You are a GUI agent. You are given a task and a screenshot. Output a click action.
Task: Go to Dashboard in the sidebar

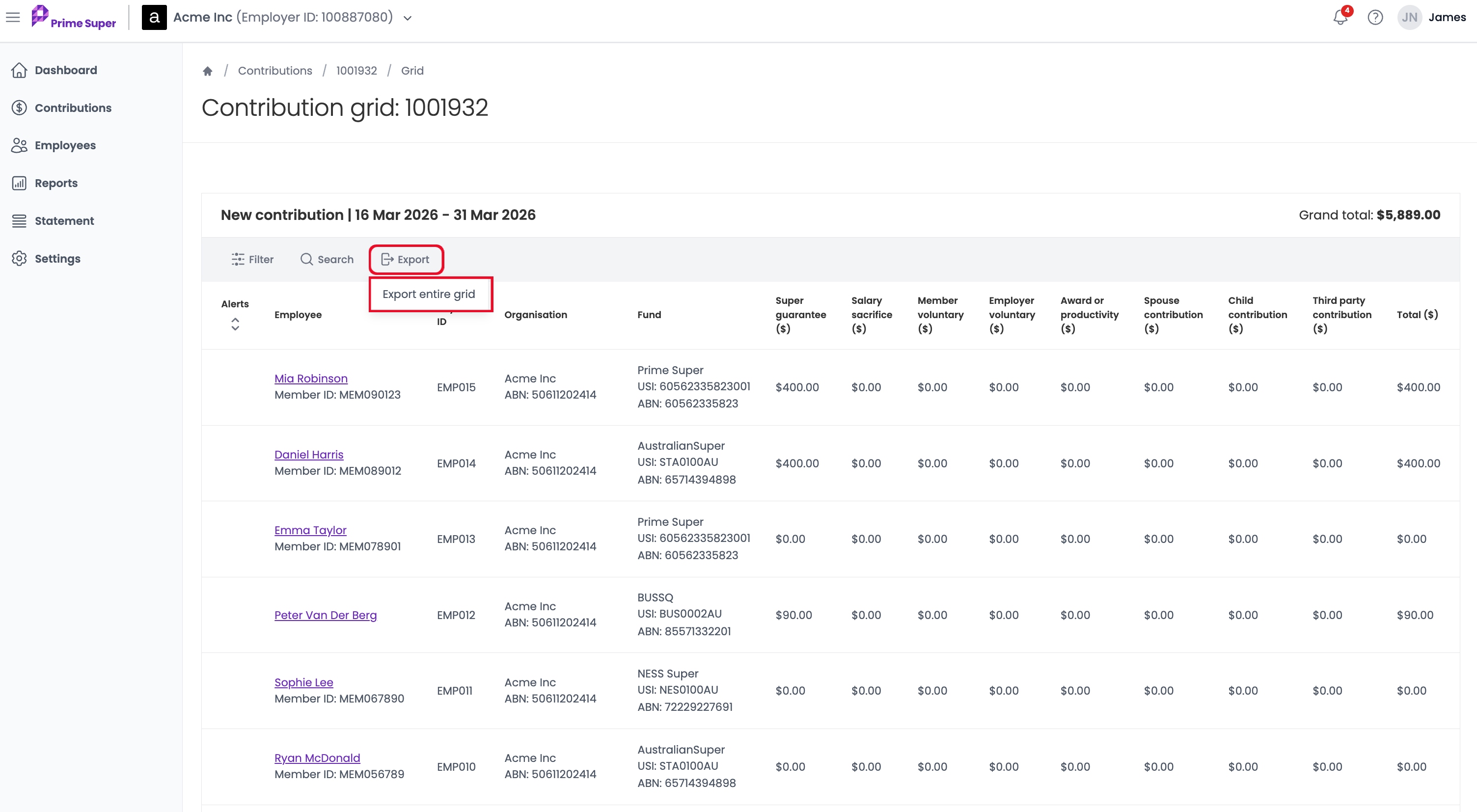click(x=66, y=70)
